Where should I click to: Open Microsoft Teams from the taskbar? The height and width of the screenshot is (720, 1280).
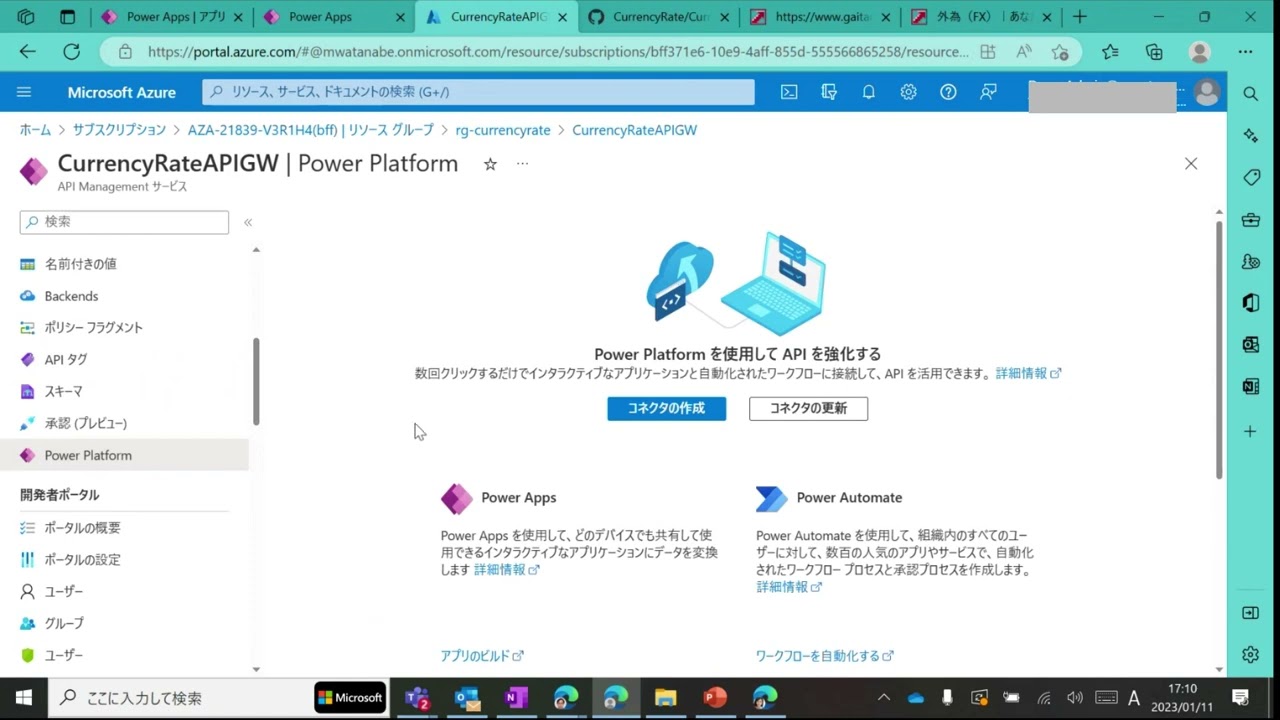417,697
